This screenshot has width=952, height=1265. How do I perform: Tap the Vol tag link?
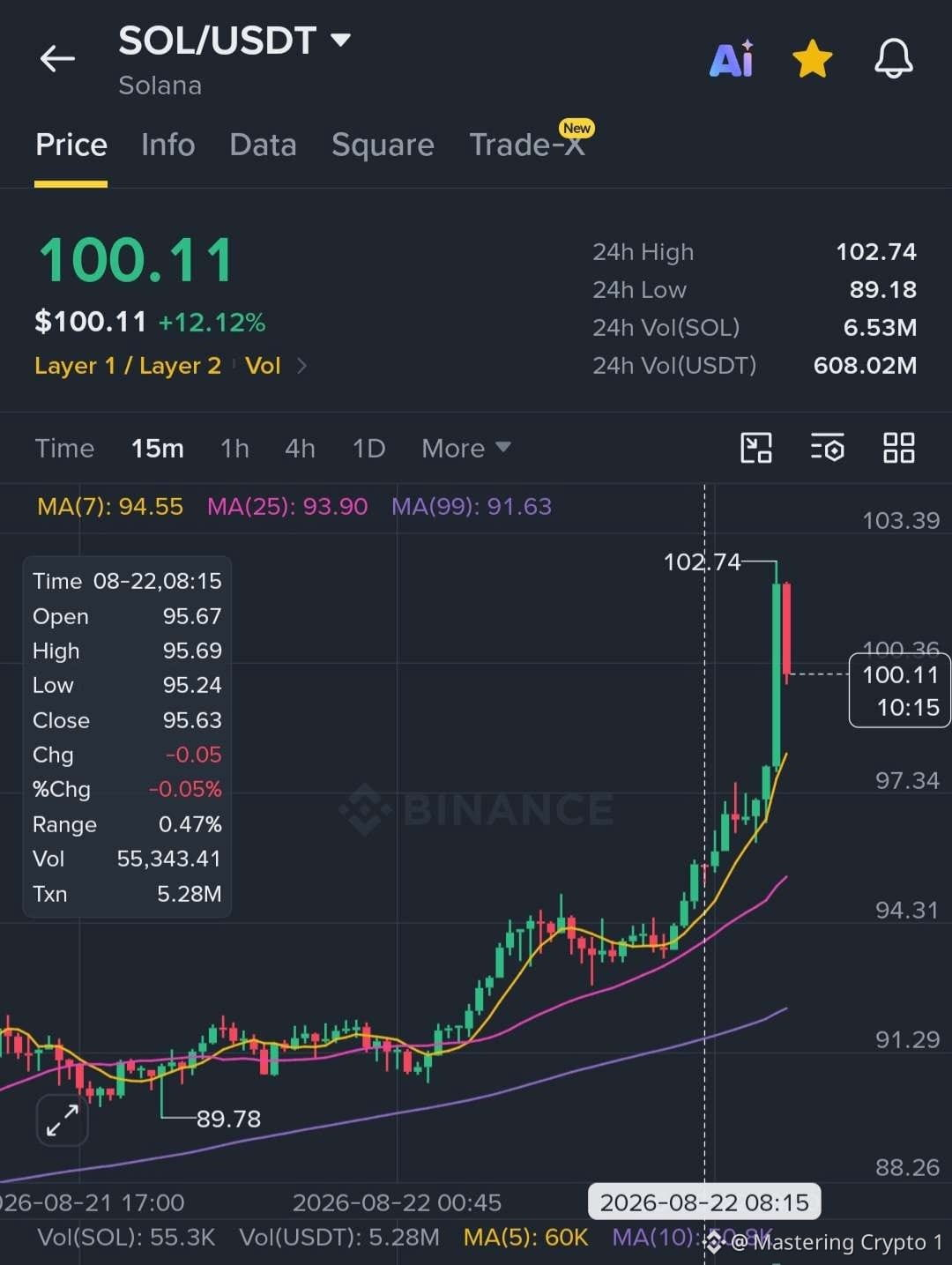pyautogui.click(x=263, y=366)
